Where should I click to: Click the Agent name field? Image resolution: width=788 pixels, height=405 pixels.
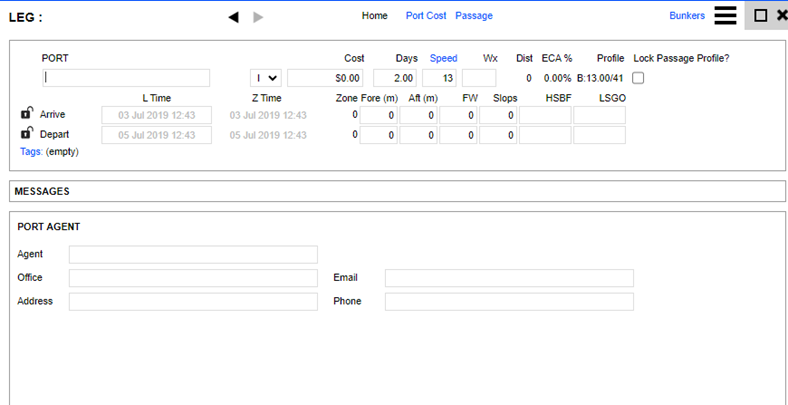point(193,255)
